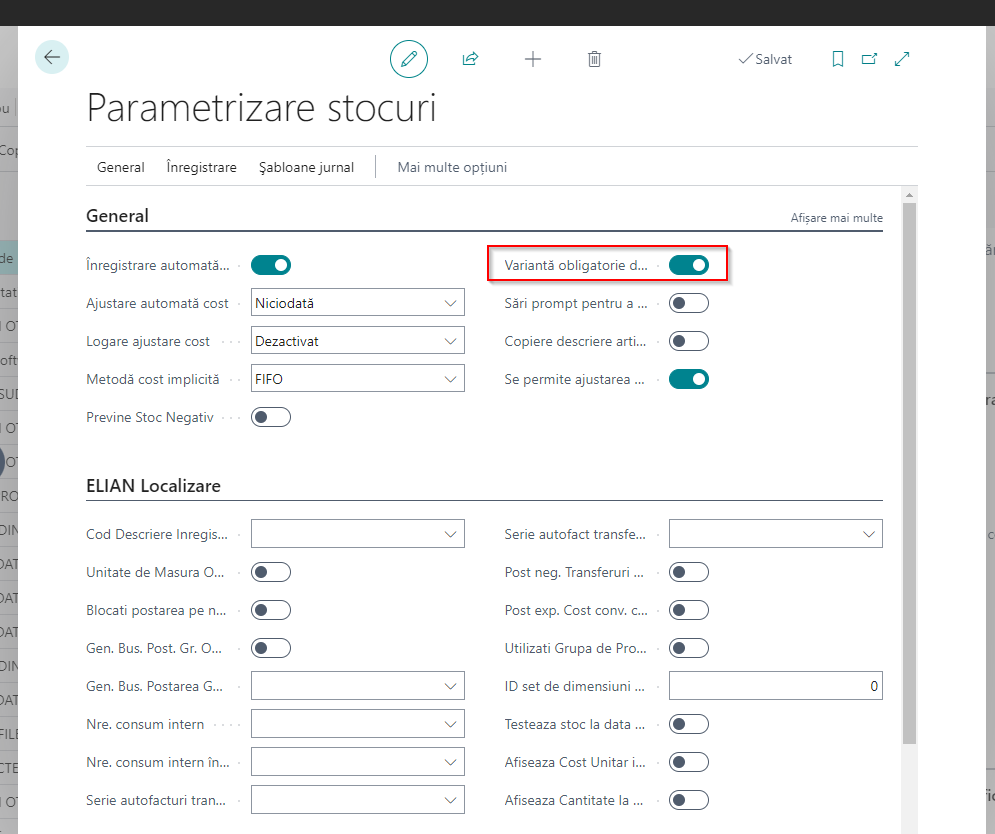995x834 pixels.
Task: Click the ID set de dimensiuni field
Action: pyautogui.click(x=775, y=686)
